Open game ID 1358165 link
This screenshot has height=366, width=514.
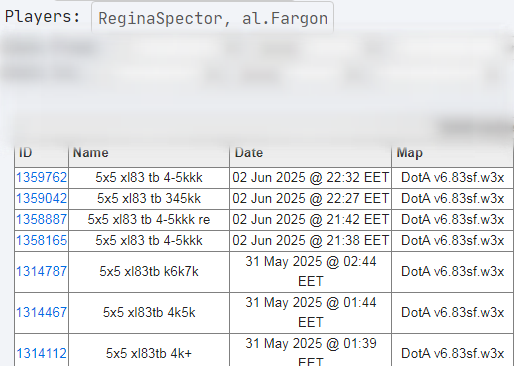(42, 240)
